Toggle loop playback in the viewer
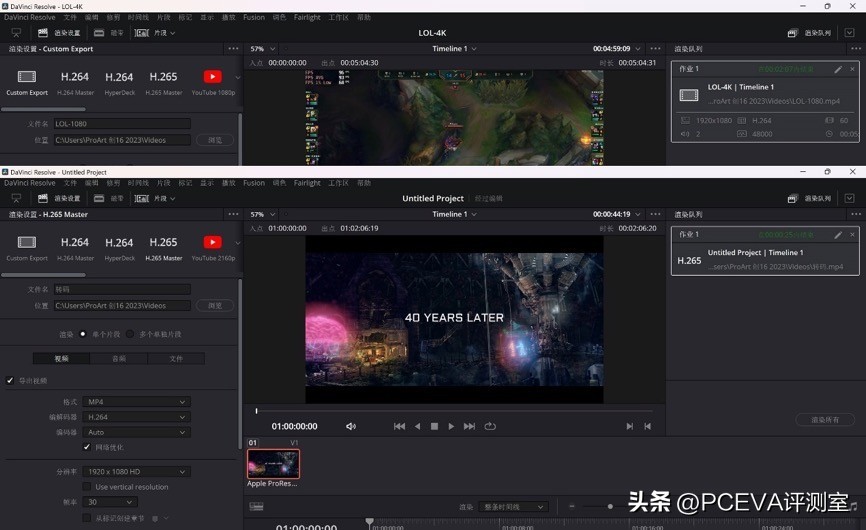This screenshot has height=530, width=866. (490, 426)
